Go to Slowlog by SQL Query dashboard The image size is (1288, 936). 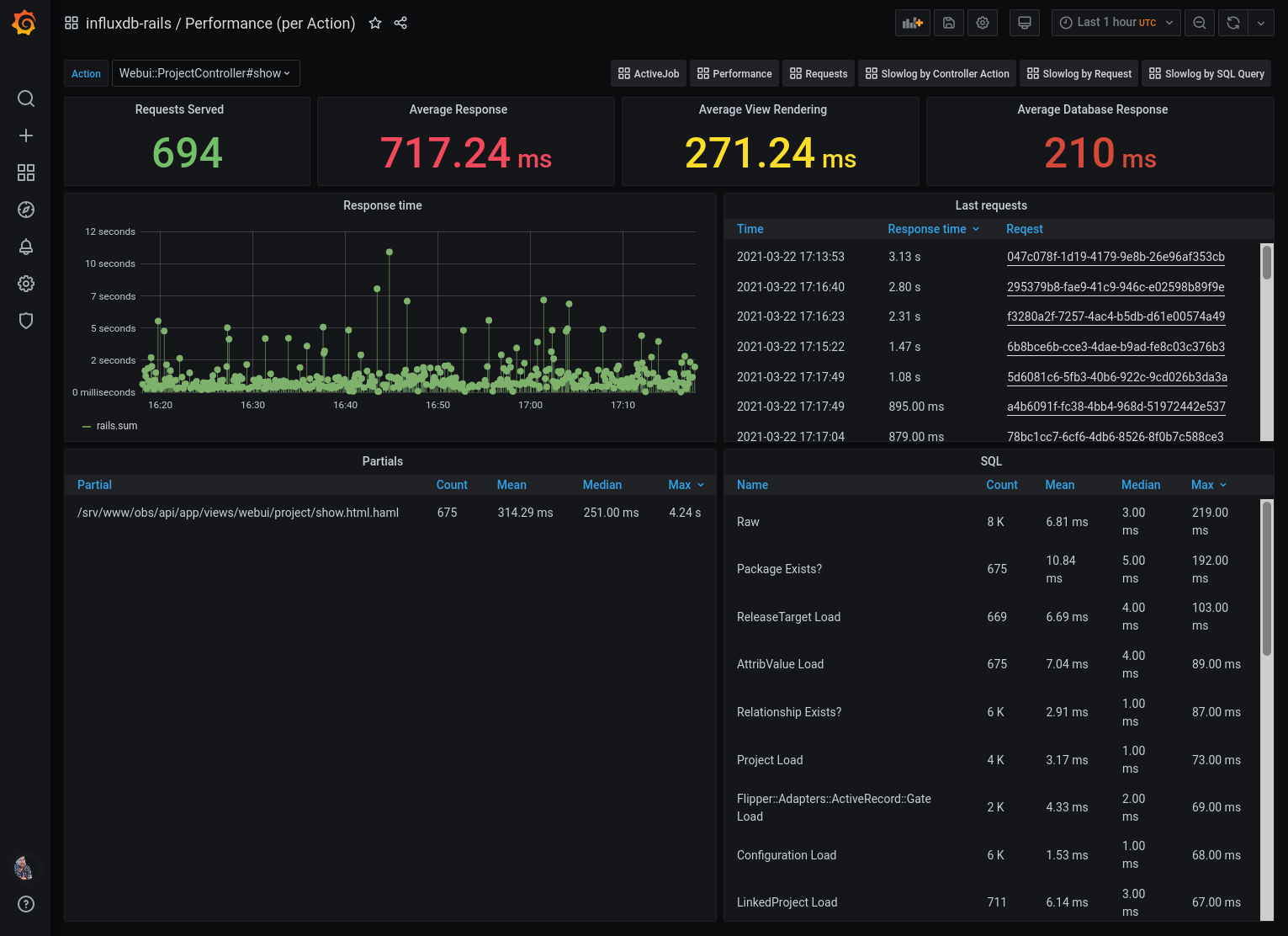[1206, 74]
